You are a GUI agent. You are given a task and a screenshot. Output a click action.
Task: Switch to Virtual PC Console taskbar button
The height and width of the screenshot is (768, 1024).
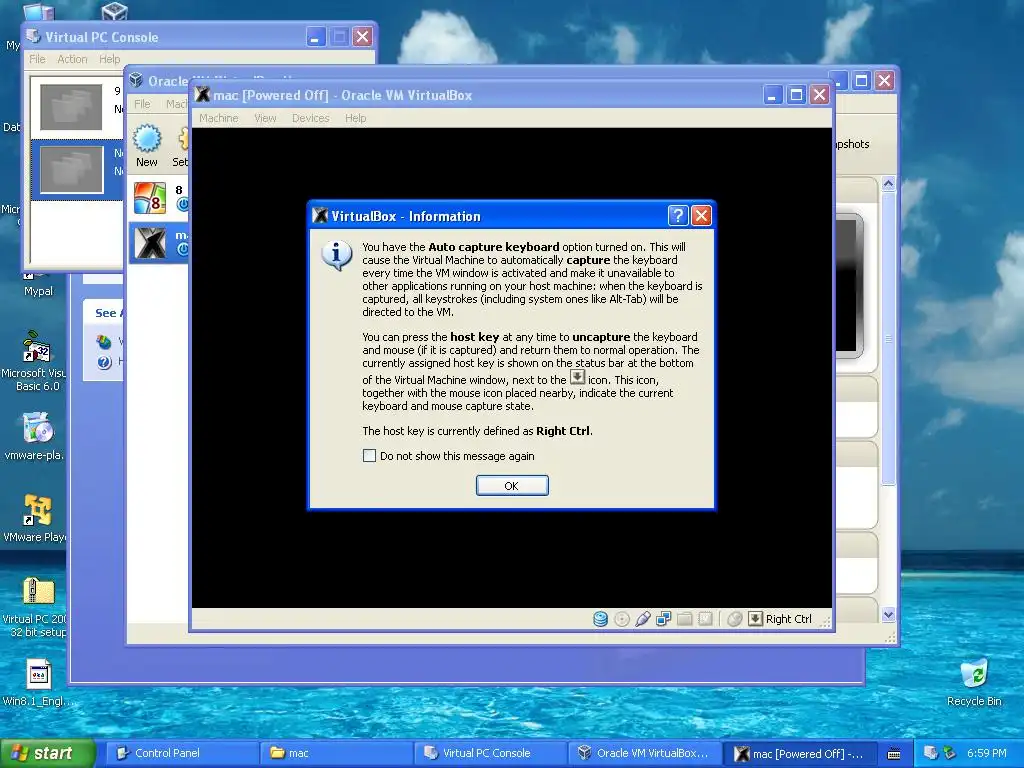(490, 753)
